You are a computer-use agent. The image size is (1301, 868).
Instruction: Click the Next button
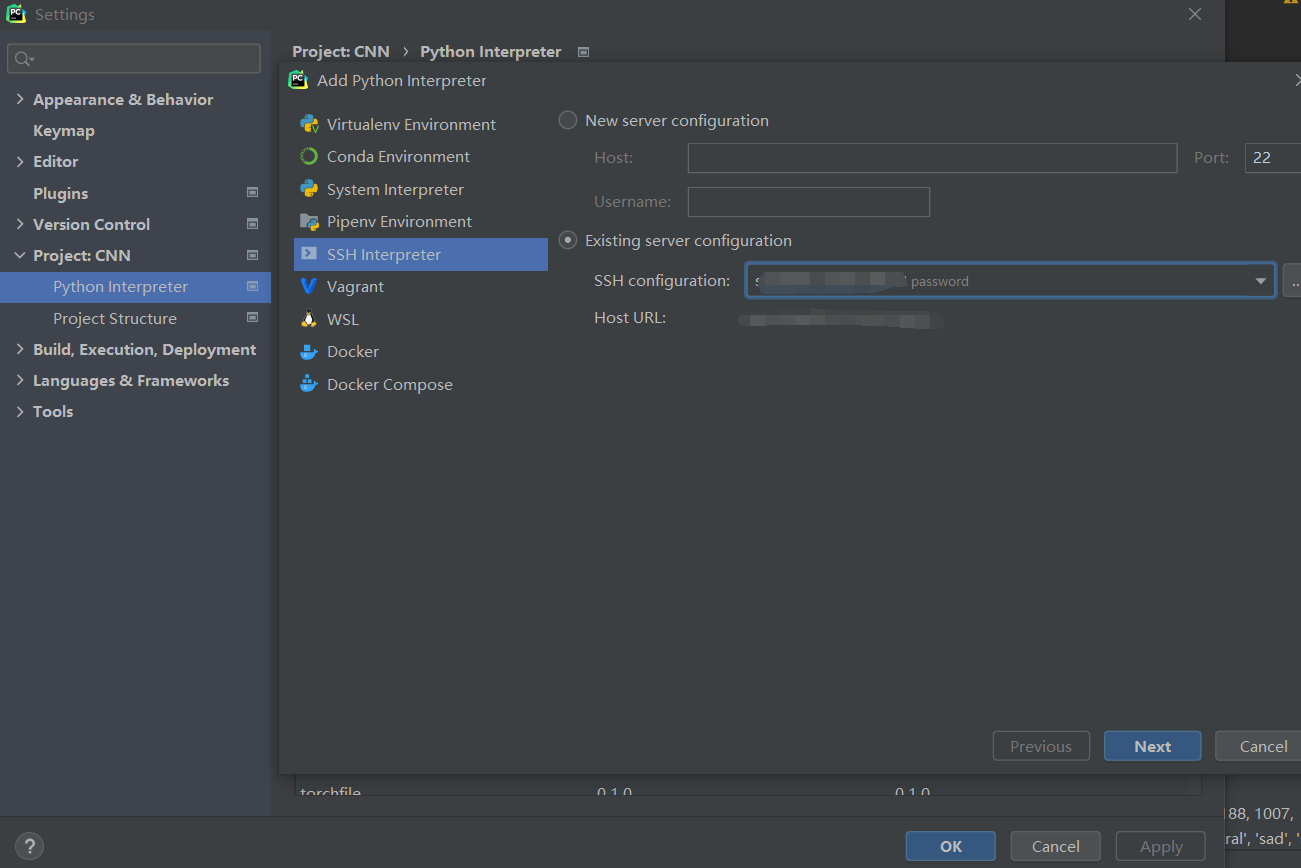(1152, 746)
